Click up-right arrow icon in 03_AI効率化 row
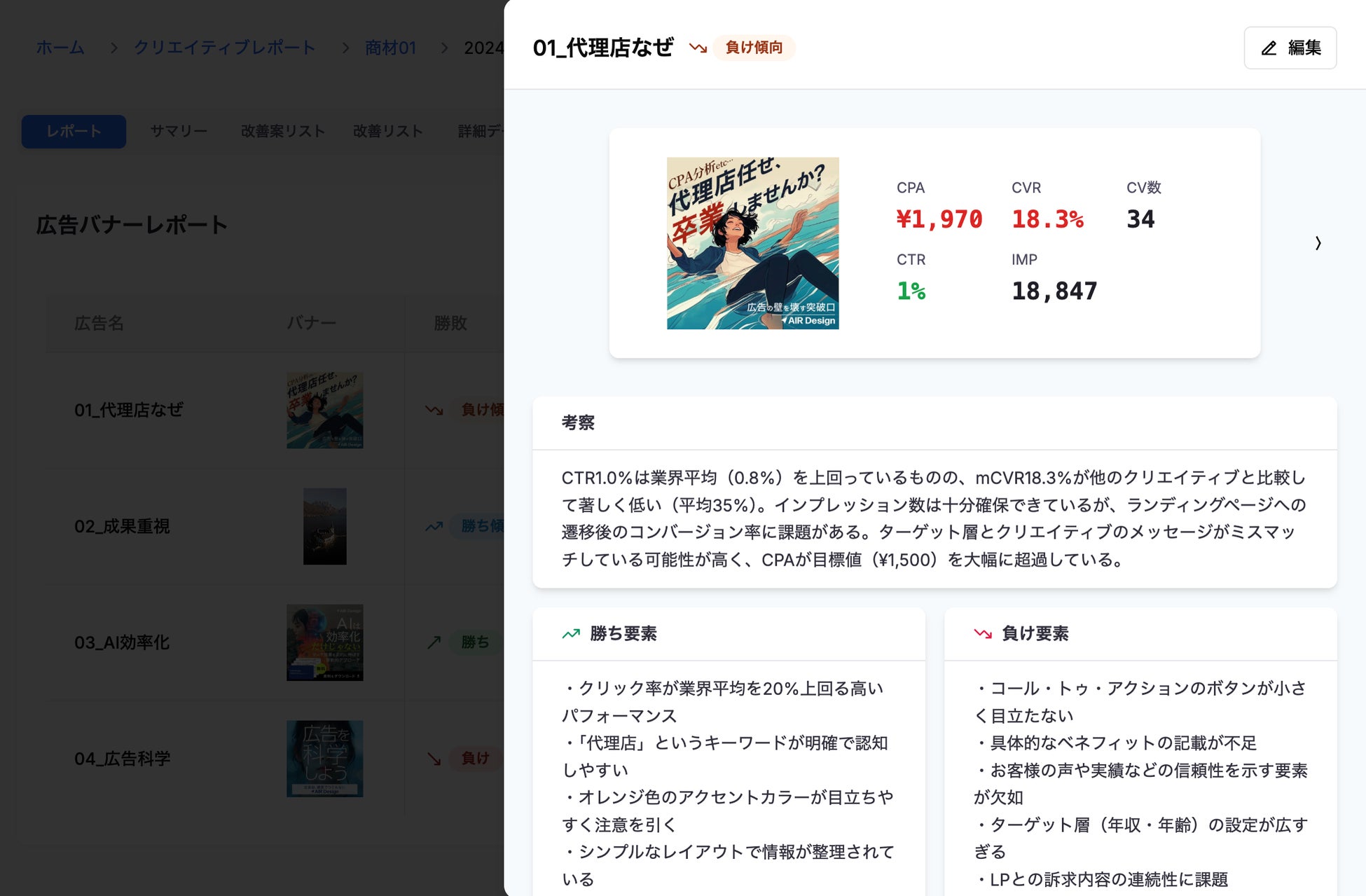The height and width of the screenshot is (896, 1366). (434, 642)
